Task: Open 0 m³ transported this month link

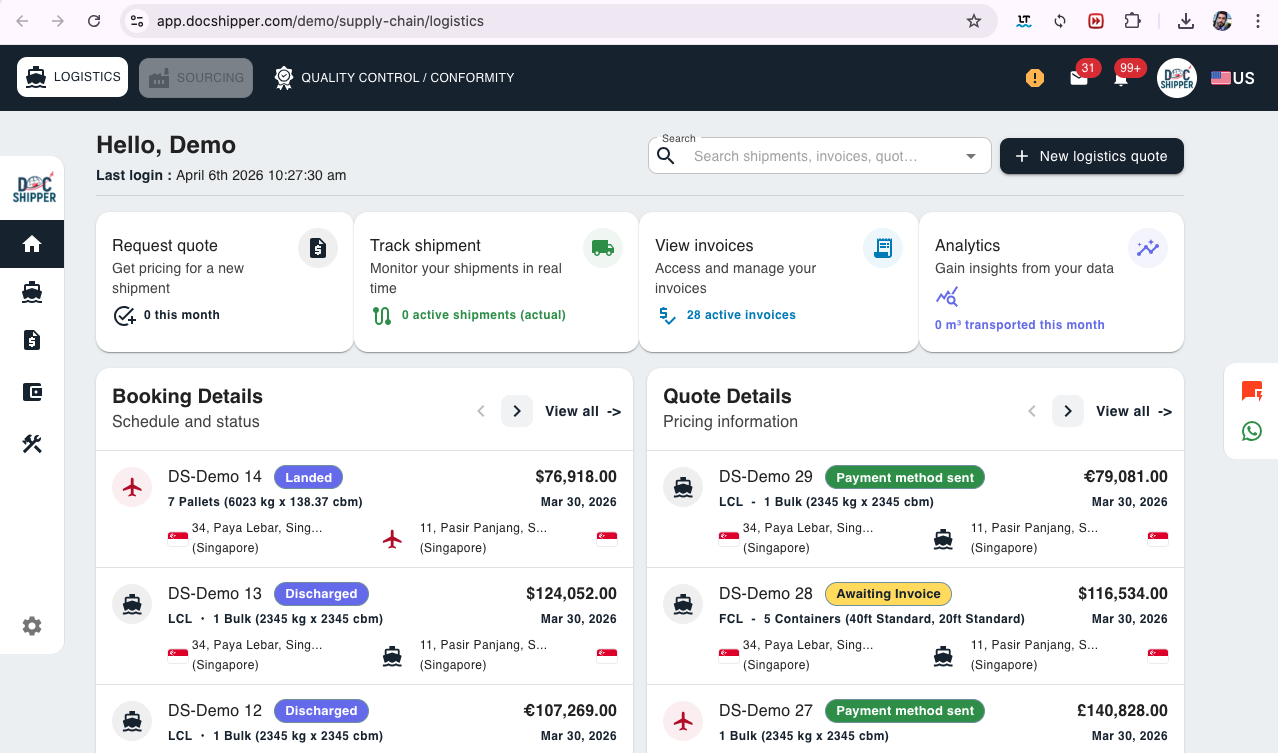Action: click(1020, 324)
